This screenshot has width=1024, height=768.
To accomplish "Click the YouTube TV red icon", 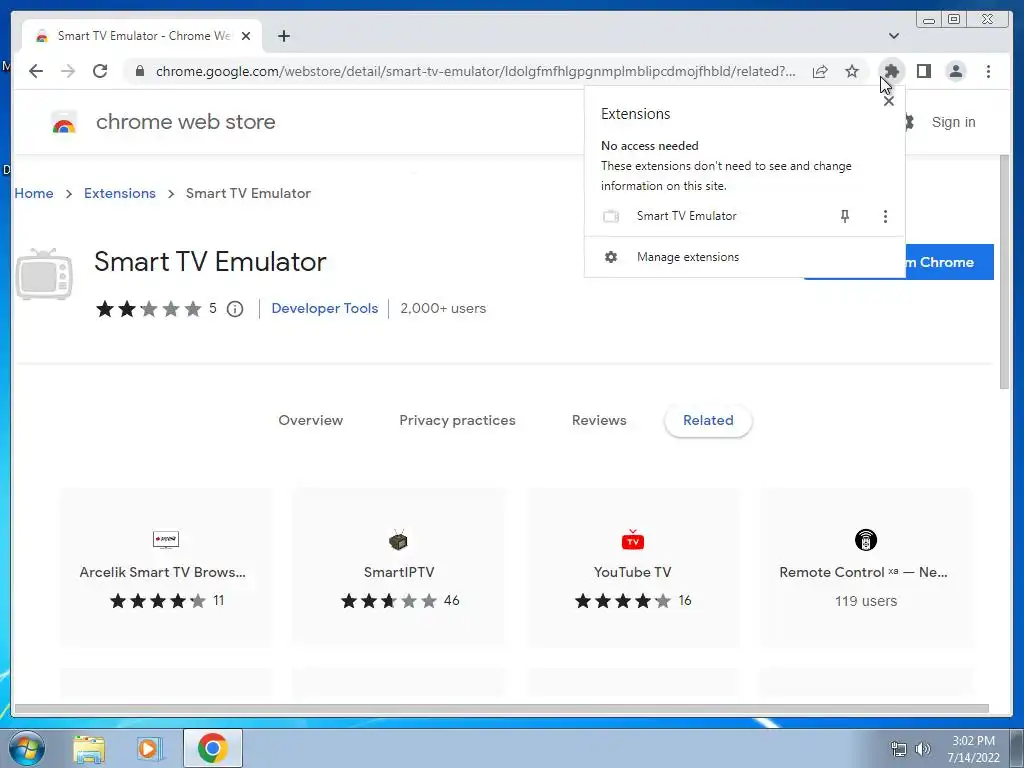I will 632,540.
